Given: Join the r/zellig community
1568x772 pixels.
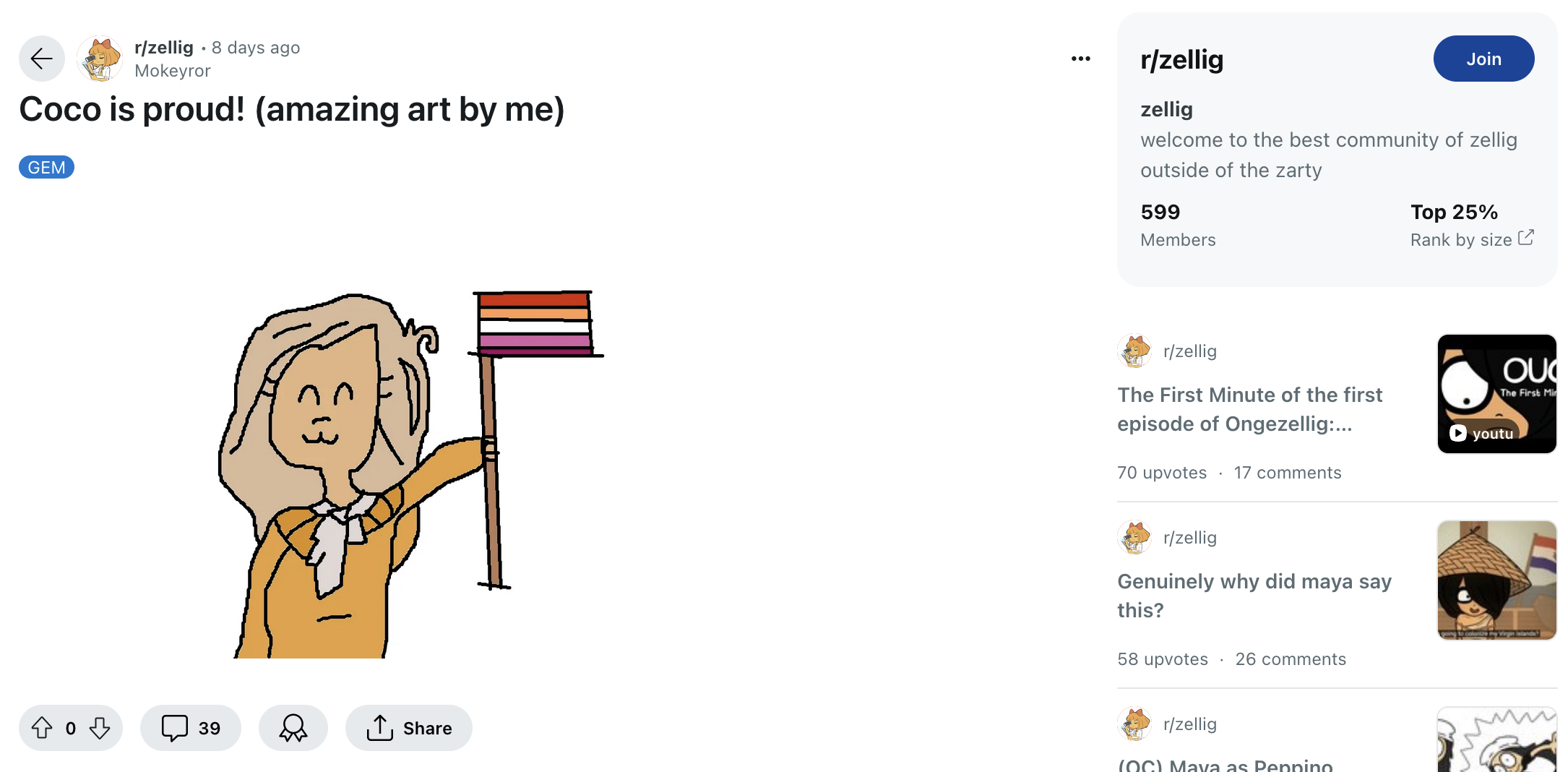Looking at the screenshot, I should click(1483, 59).
